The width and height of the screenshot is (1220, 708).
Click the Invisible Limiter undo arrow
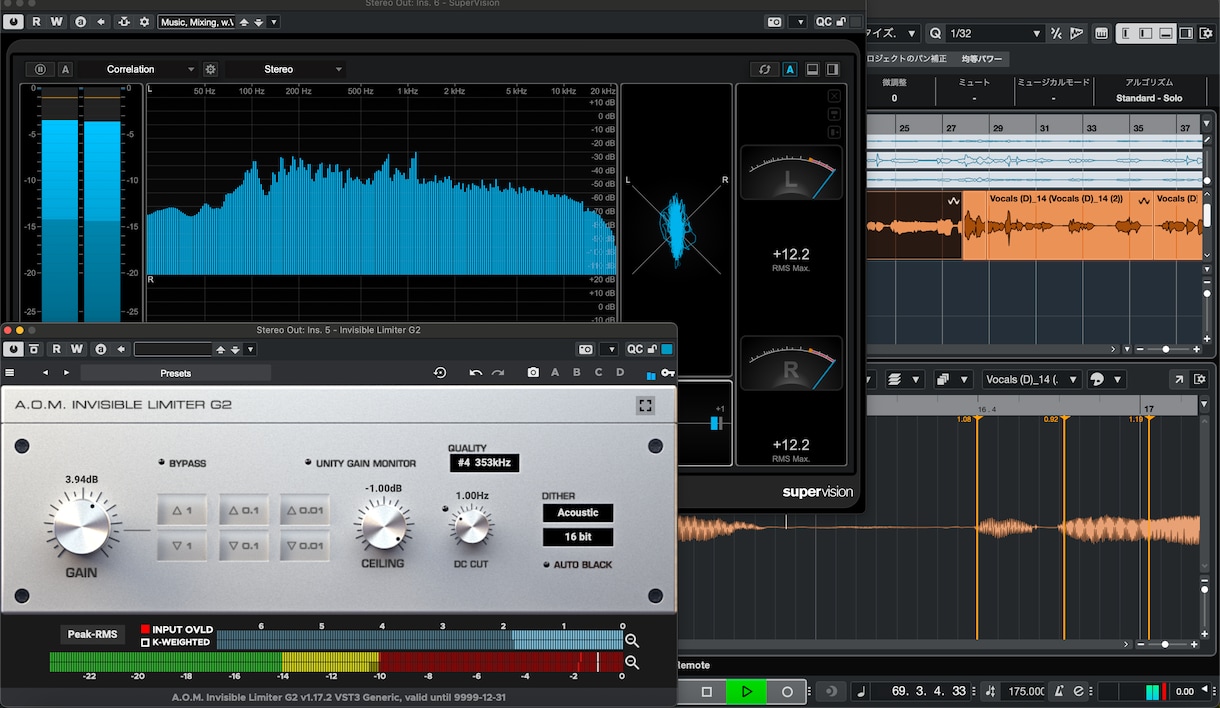[476, 373]
